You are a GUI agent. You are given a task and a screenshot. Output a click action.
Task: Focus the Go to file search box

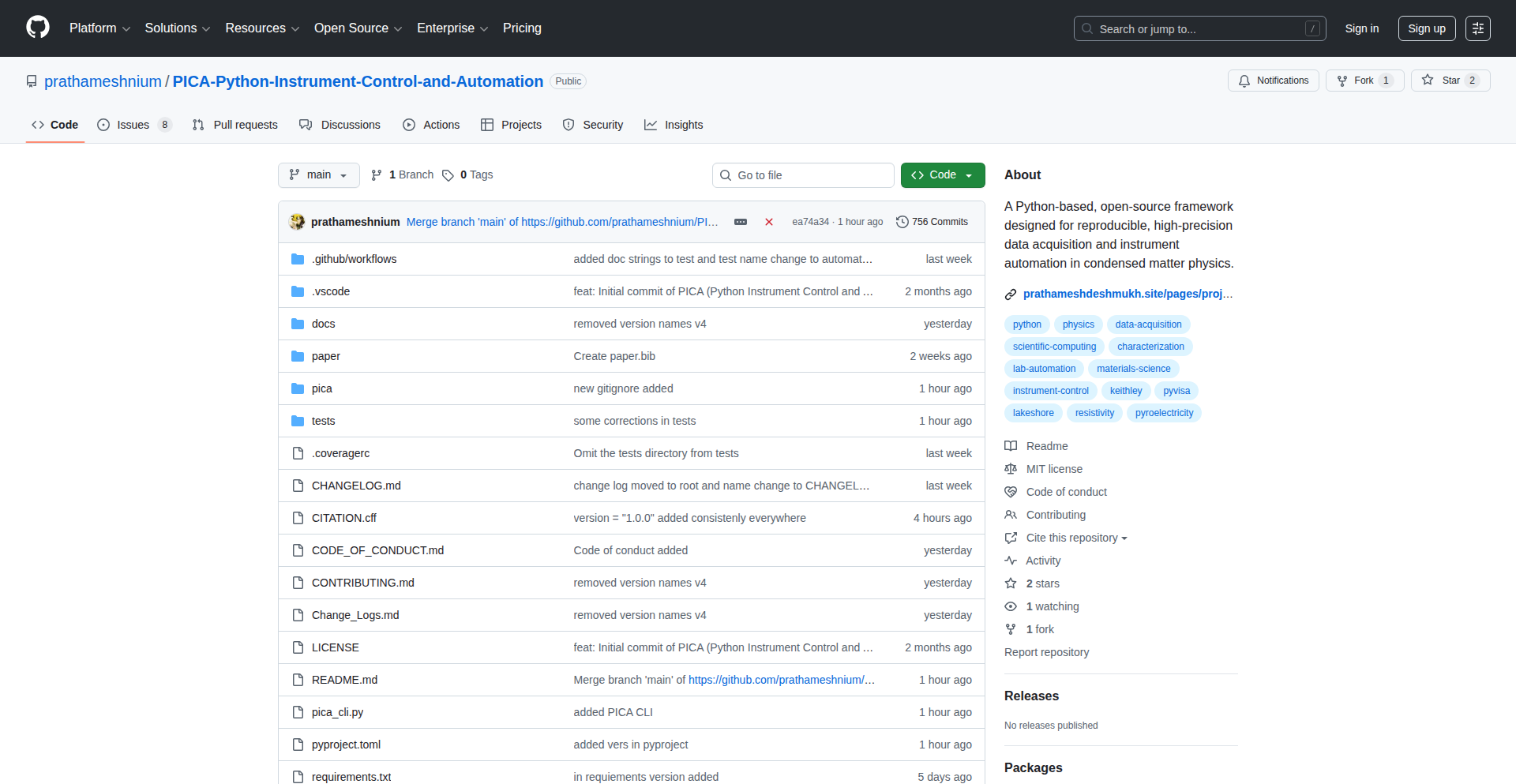point(803,174)
